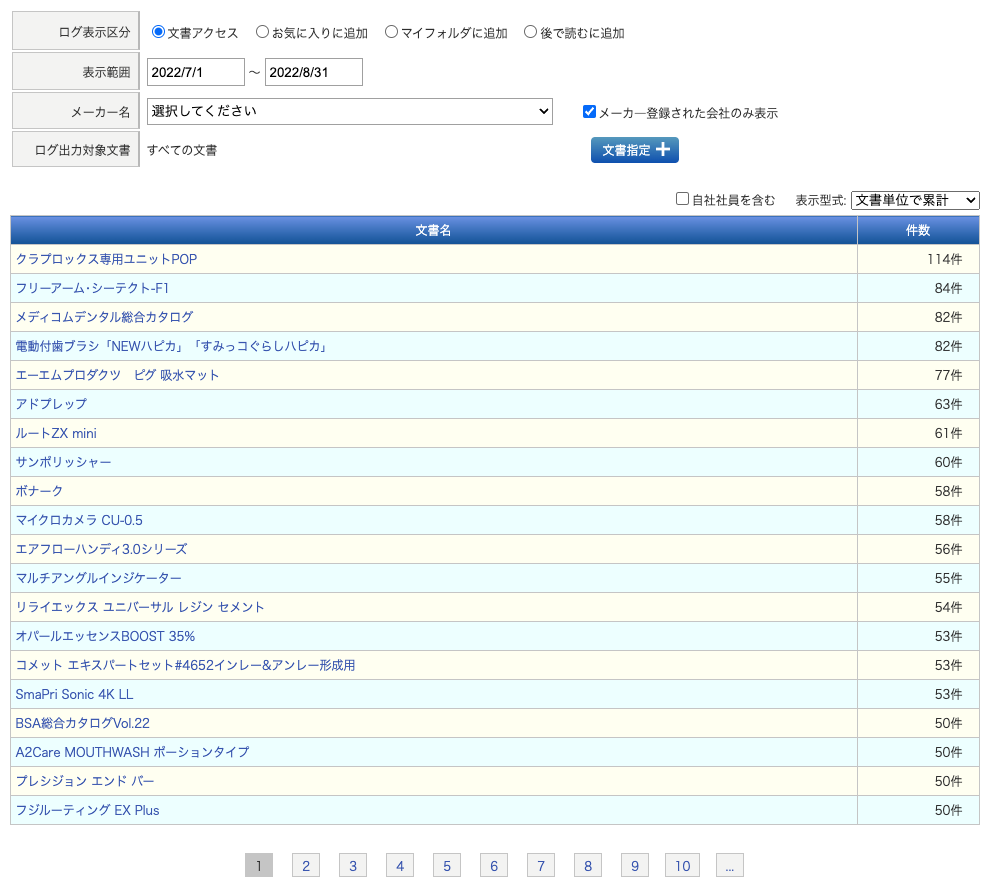
Task: Open the クラプロックス専用ユニットPOP document link
Action: point(106,259)
